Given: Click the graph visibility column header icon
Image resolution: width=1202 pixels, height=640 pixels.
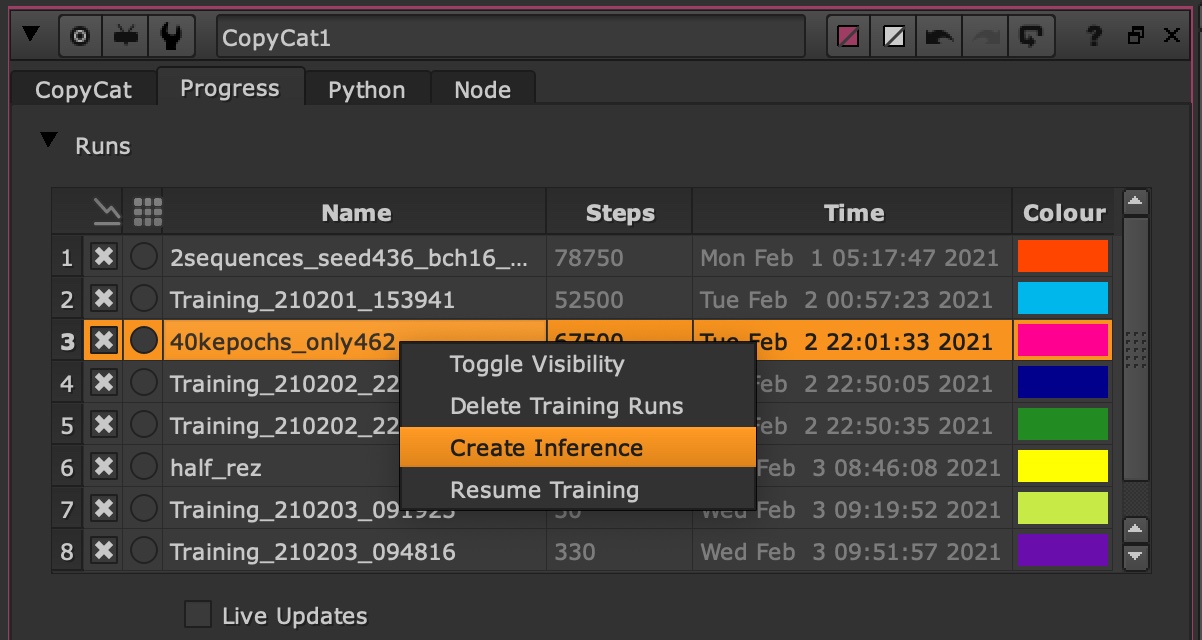Looking at the screenshot, I should pos(103,212).
